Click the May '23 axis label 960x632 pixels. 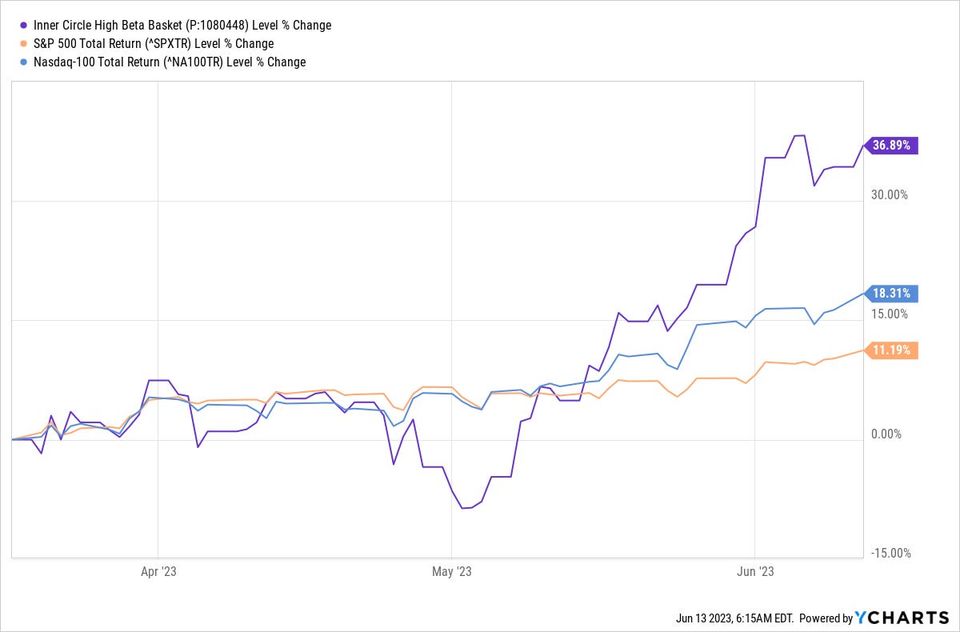451,572
